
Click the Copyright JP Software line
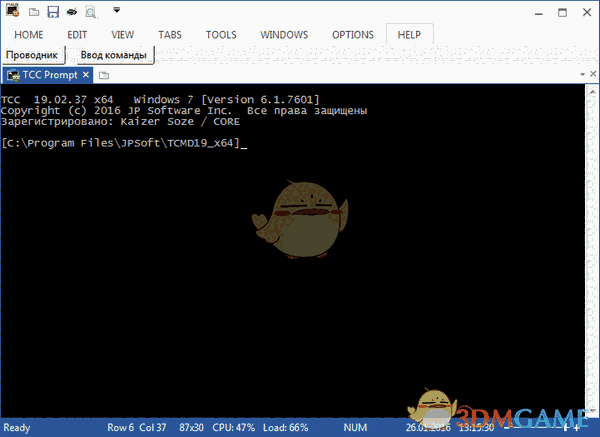tap(184, 111)
